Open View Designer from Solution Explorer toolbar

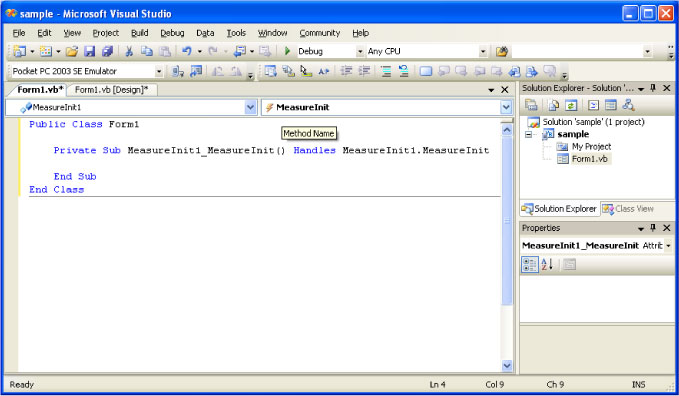click(x=611, y=105)
